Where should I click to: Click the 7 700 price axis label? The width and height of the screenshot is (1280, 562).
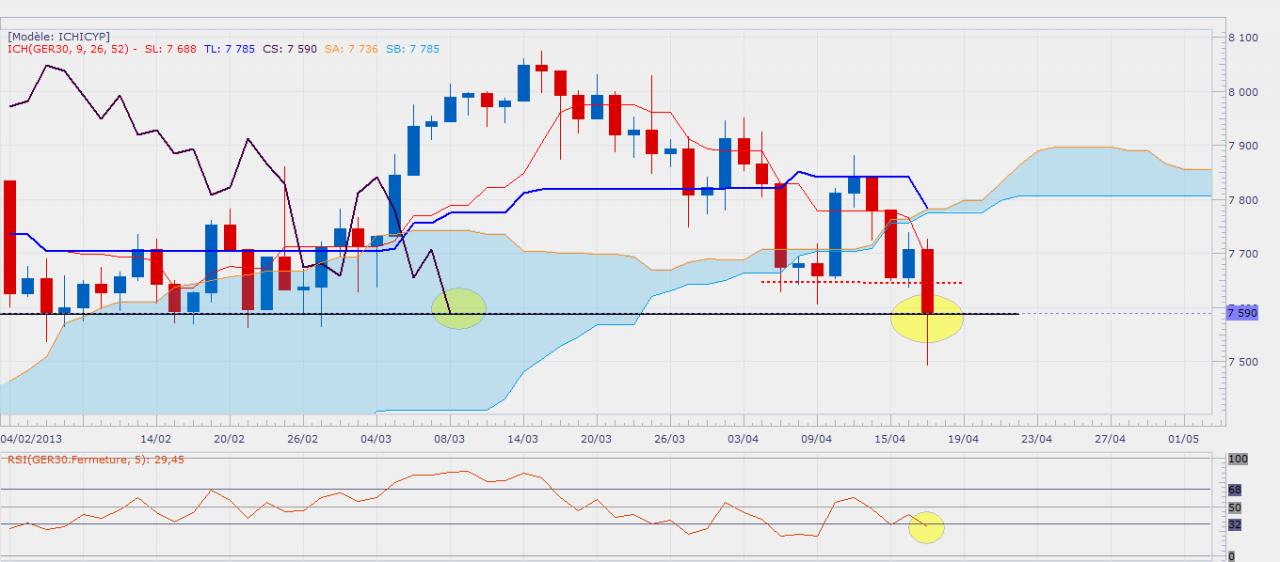(x=1243, y=254)
